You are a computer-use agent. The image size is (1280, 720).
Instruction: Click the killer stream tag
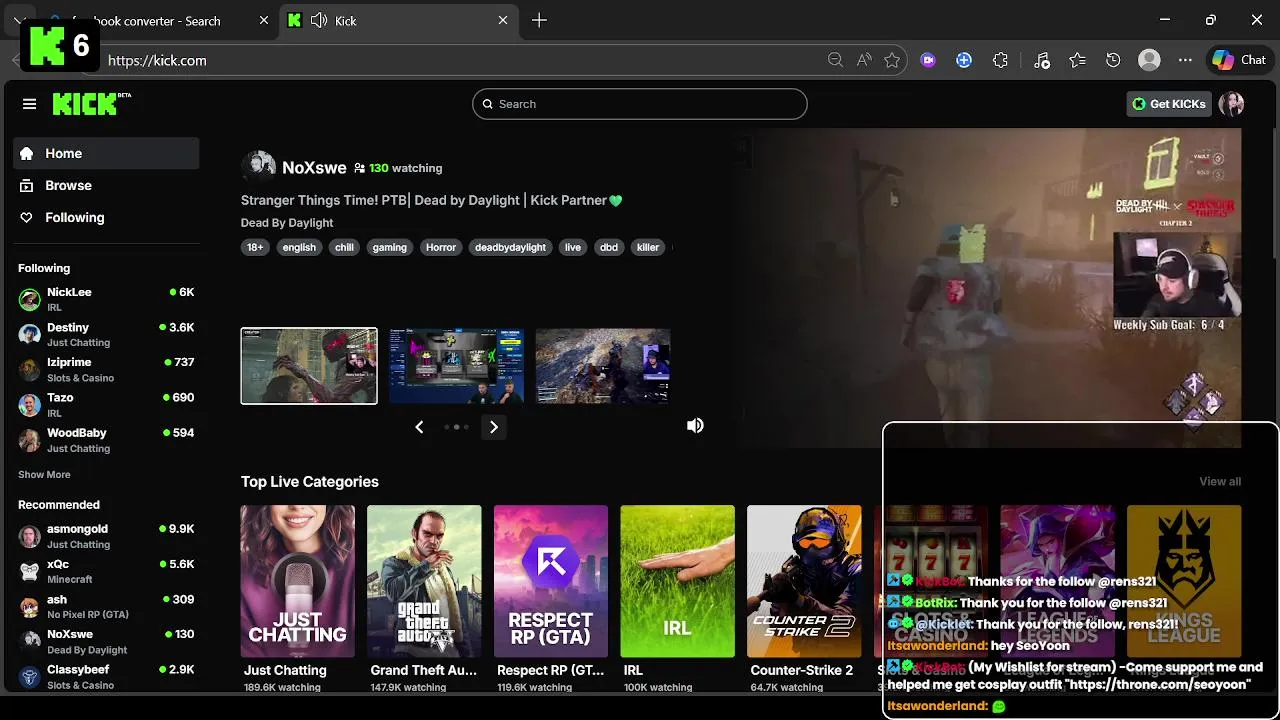(648, 247)
